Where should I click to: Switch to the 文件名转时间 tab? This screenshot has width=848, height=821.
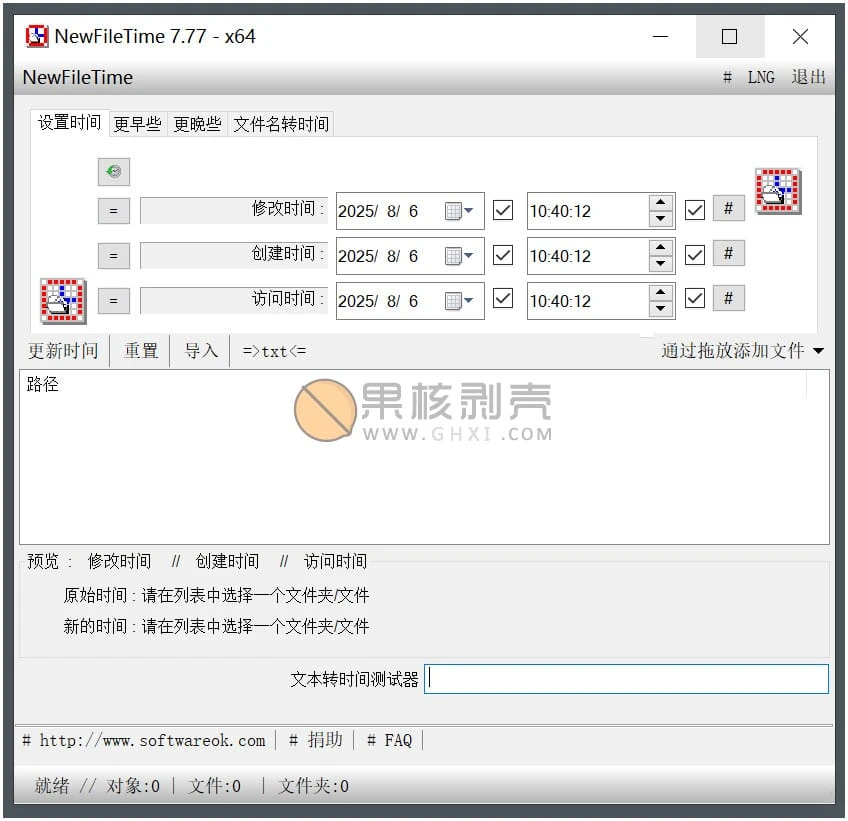281,124
